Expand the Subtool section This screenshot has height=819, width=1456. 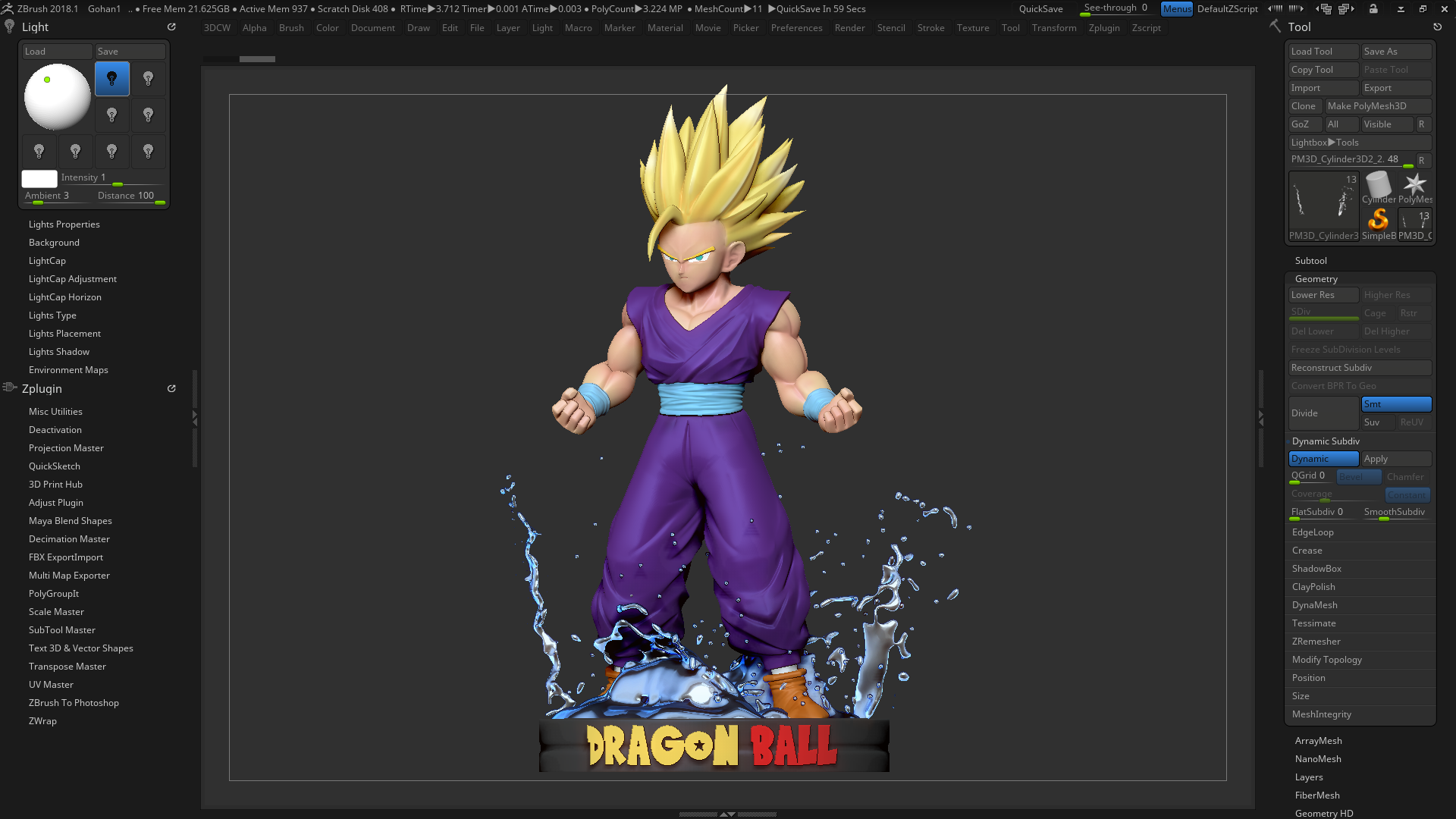pos(1310,260)
